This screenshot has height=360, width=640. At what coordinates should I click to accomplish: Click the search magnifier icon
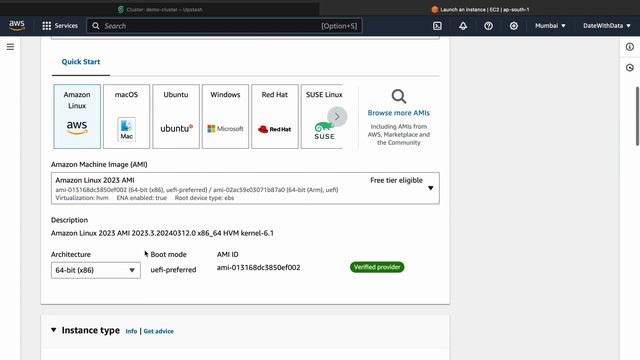click(96, 26)
